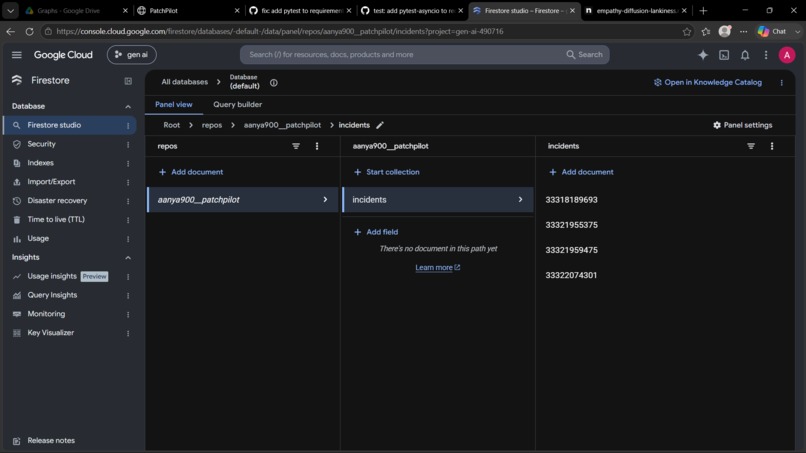Filter the repos collection
The image size is (806, 453).
point(296,146)
